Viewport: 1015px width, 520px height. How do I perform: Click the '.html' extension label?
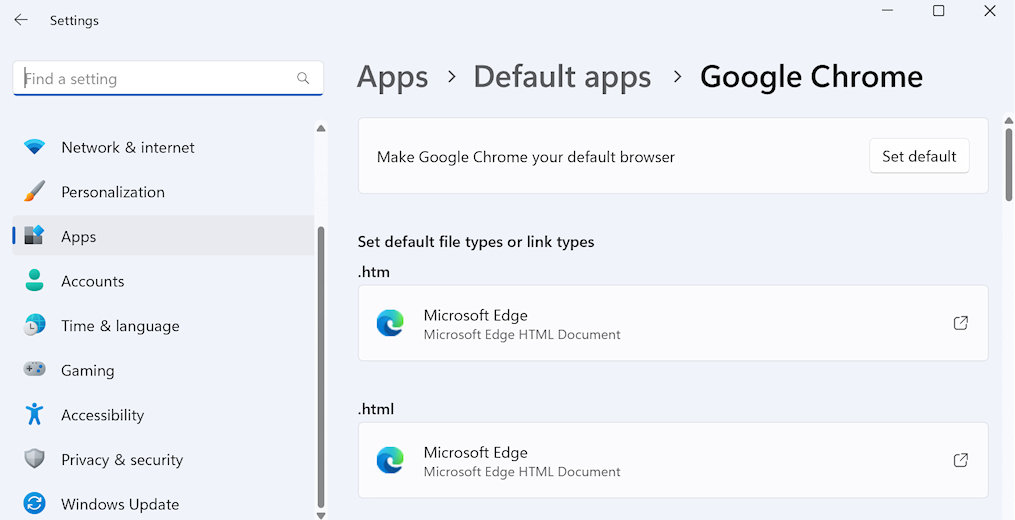[x=375, y=409]
